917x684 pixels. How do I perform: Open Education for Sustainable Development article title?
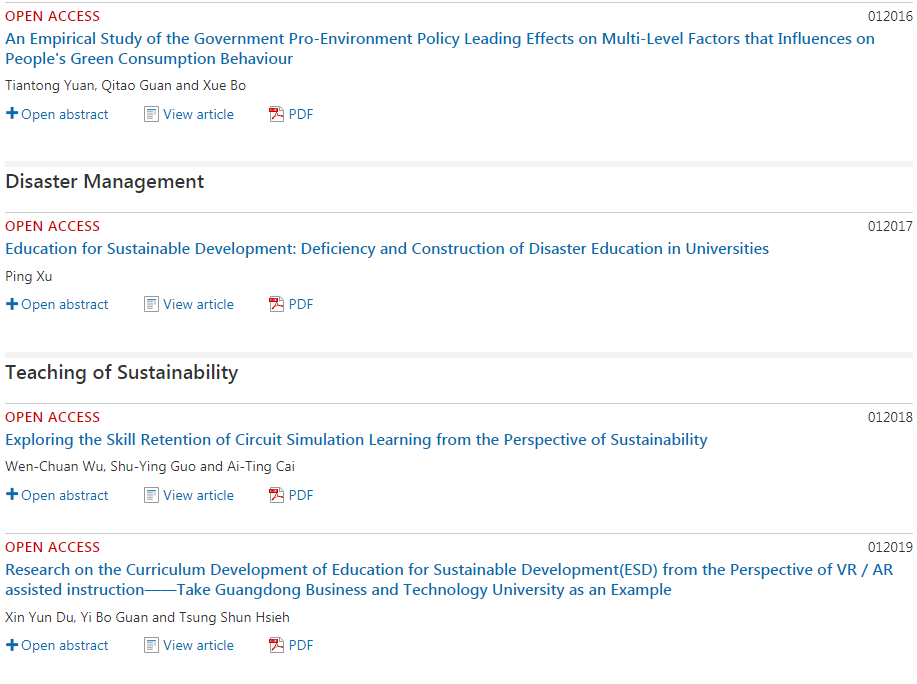pos(387,248)
